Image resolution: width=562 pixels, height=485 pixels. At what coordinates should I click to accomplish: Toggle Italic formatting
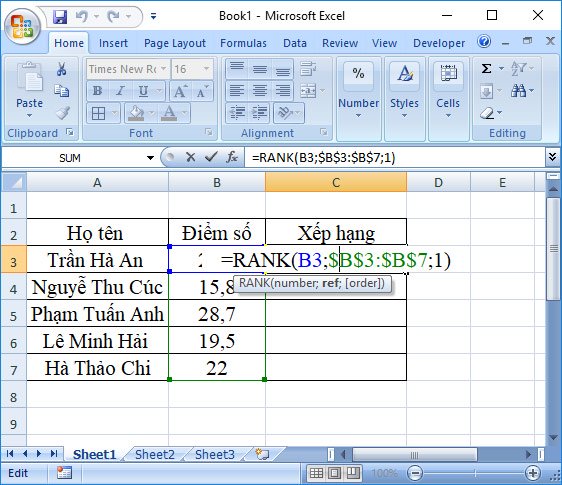(x=120, y=91)
